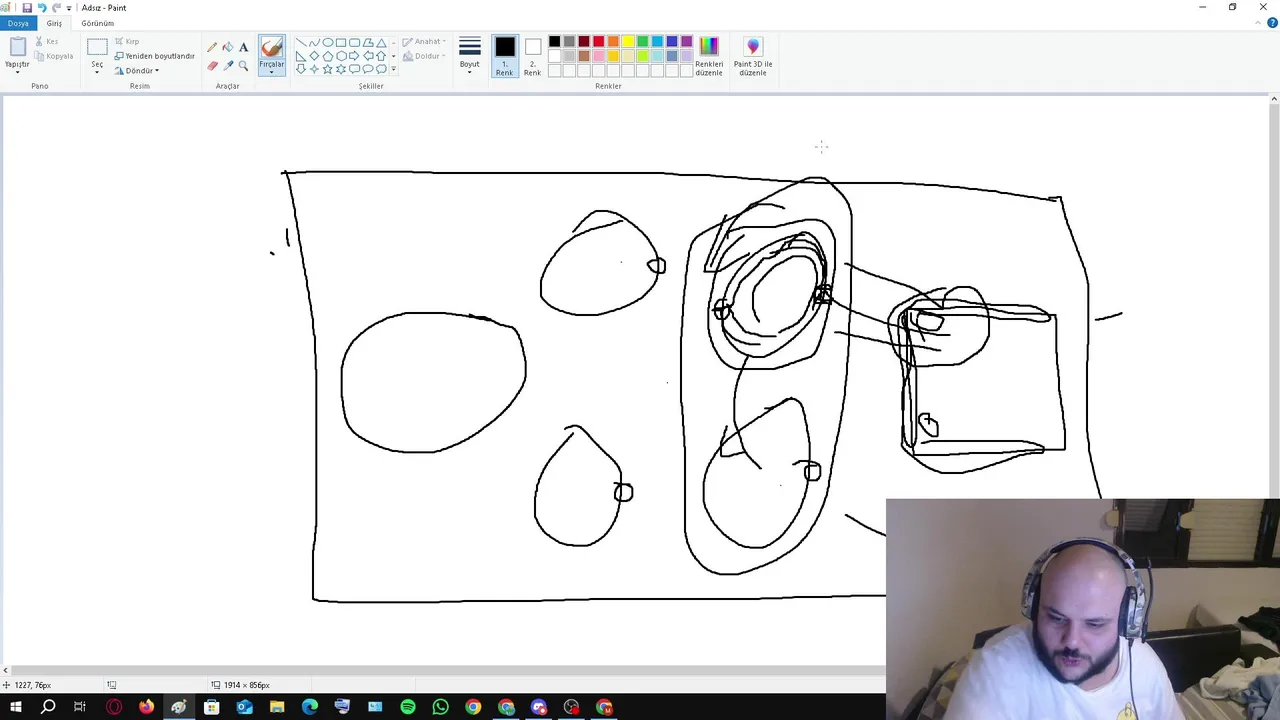Screen dimensions: 1280x720
Task: Launch Firefox from the taskbar
Action: pyautogui.click(x=146, y=707)
